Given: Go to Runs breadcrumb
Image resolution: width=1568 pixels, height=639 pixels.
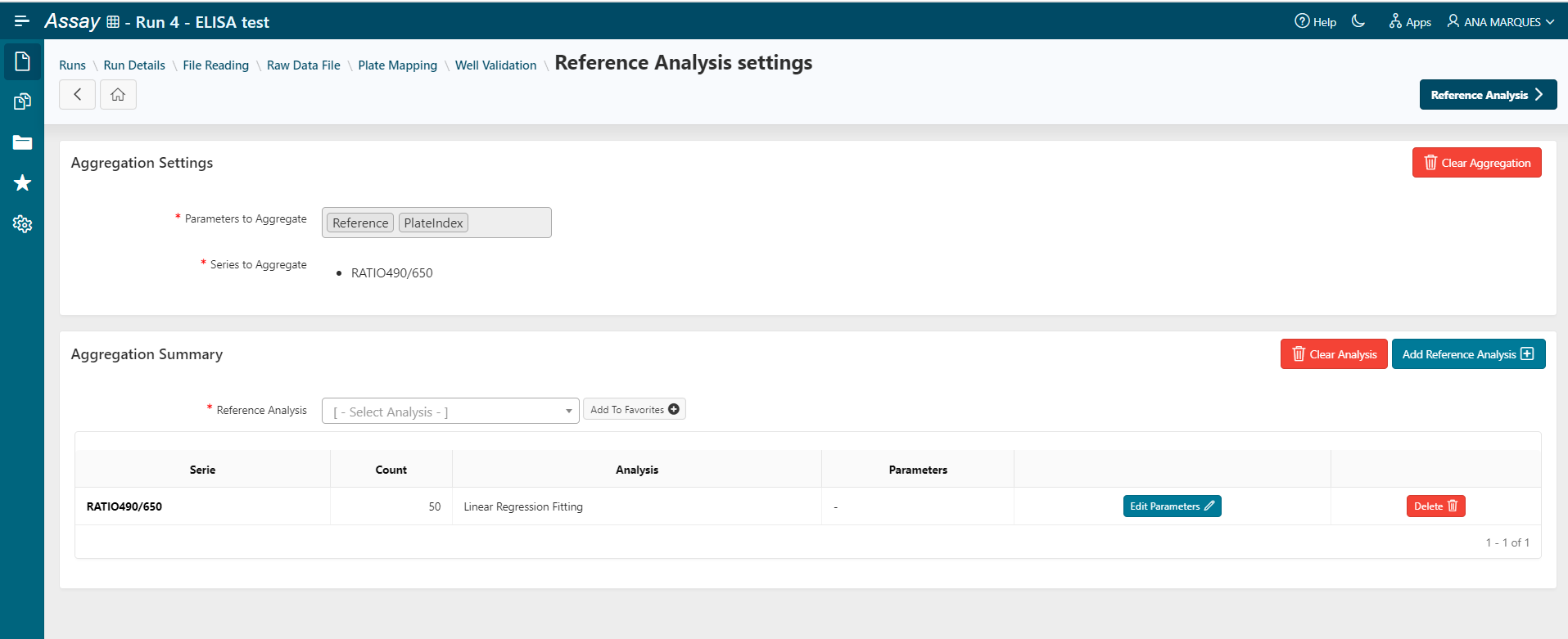Looking at the screenshot, I should click(72, 65).
